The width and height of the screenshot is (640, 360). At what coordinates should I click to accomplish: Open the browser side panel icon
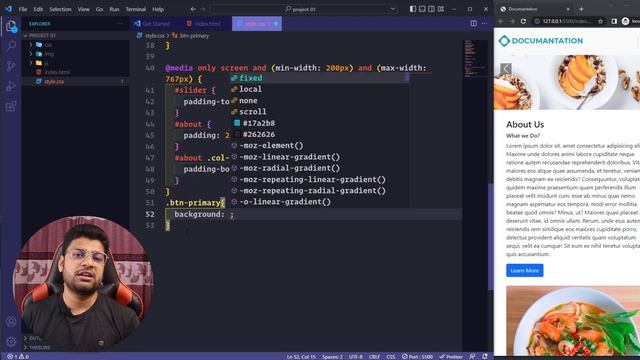[614, 21]
